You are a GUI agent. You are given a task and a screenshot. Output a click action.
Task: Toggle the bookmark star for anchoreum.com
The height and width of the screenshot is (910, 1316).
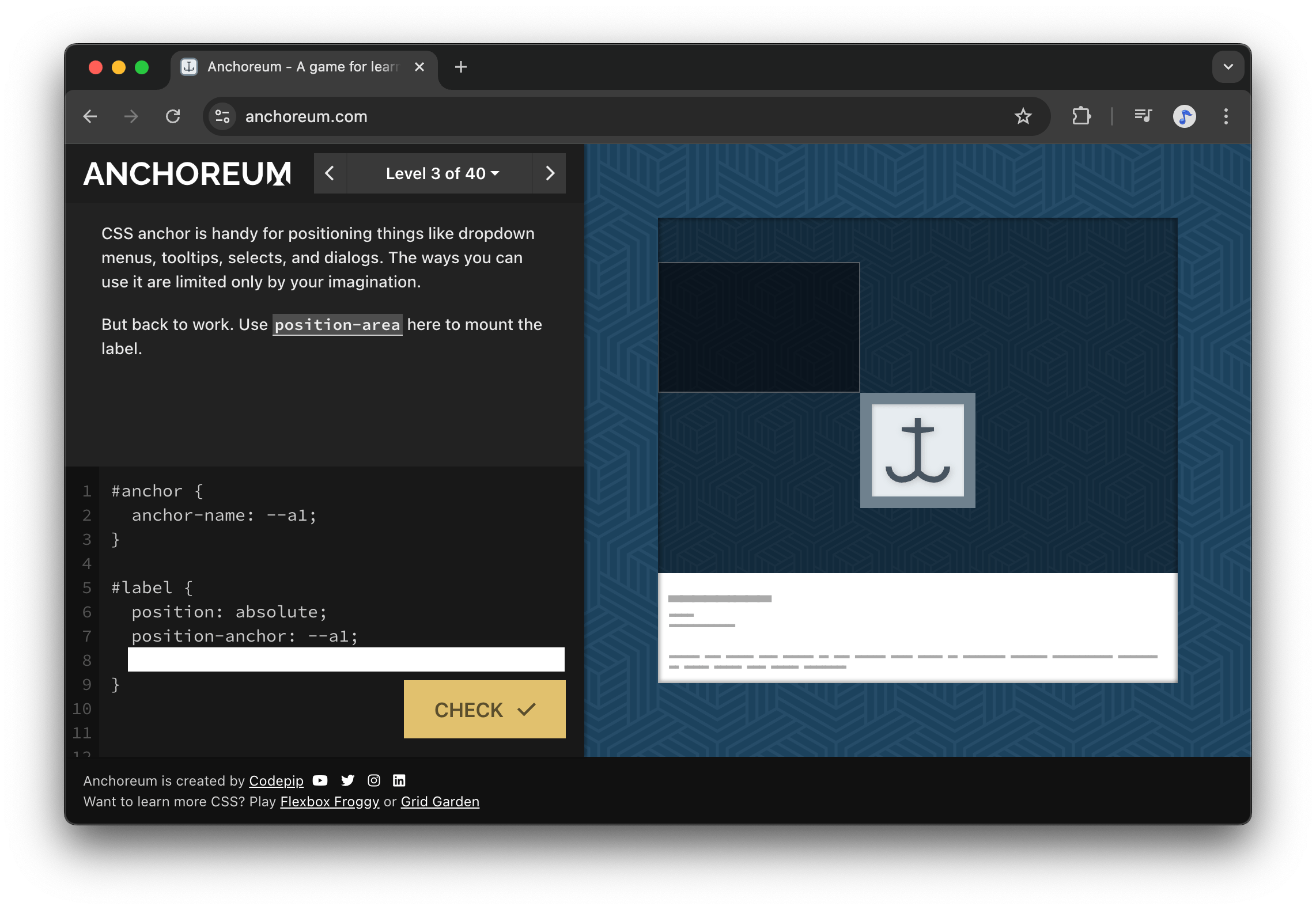pyautogui.click(x=1023, y=116)
